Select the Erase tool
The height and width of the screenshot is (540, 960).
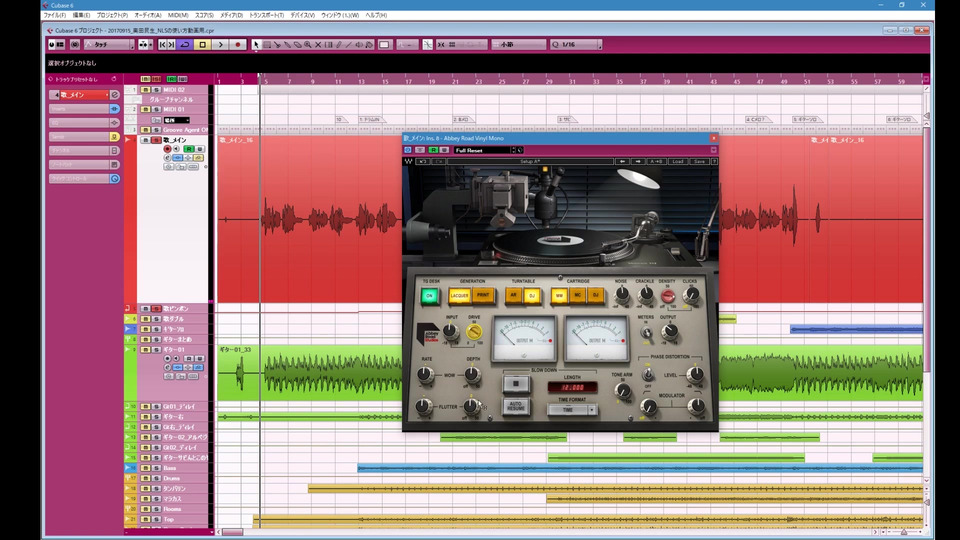point(298,45)
